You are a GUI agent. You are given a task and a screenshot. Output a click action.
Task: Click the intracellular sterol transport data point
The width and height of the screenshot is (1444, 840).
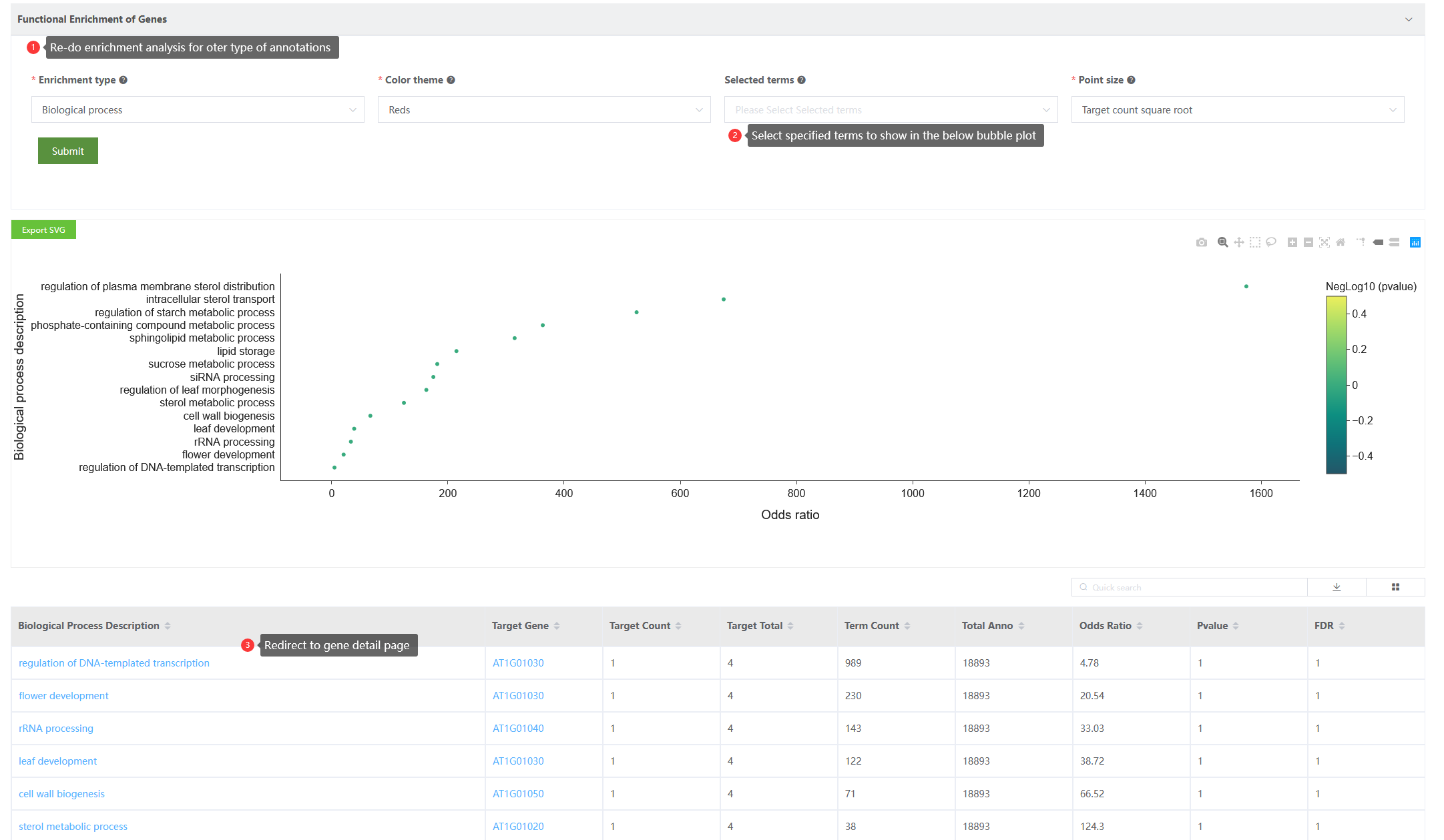(724, 300)
